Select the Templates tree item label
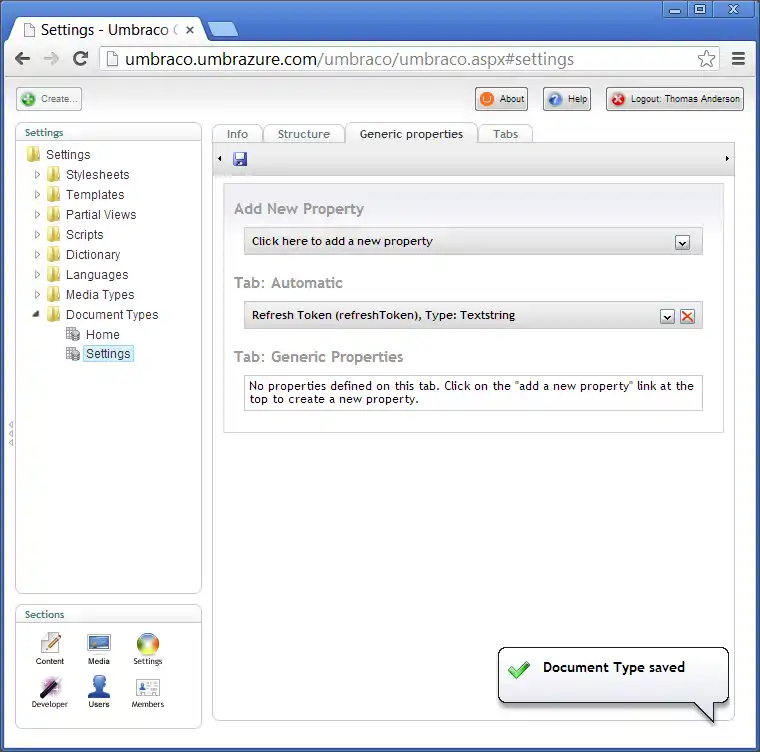Viewport: 760px width, 752px height. [95, 194]
